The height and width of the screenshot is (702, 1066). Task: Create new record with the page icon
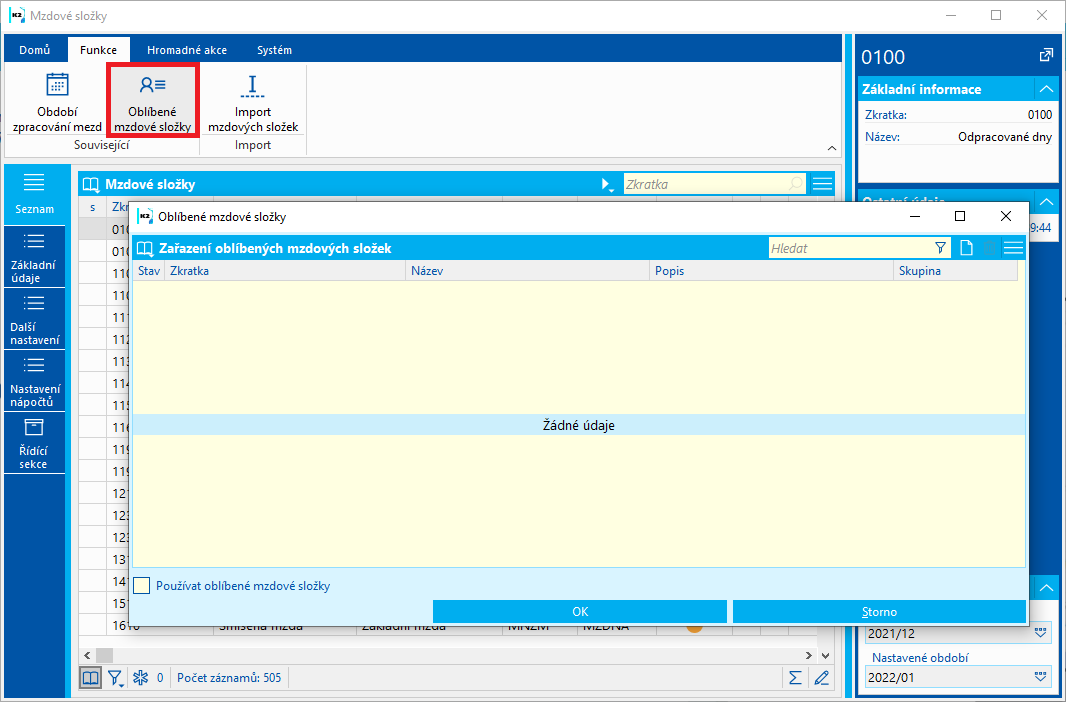click(x=966, y=248)
